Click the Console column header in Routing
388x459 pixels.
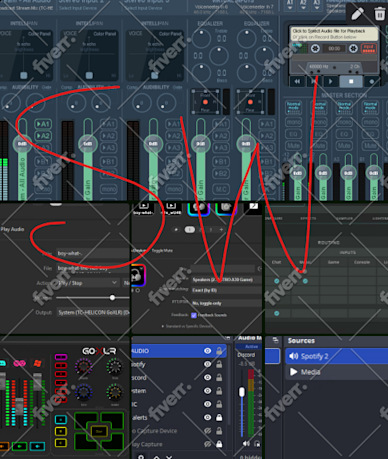coord(362,262)
